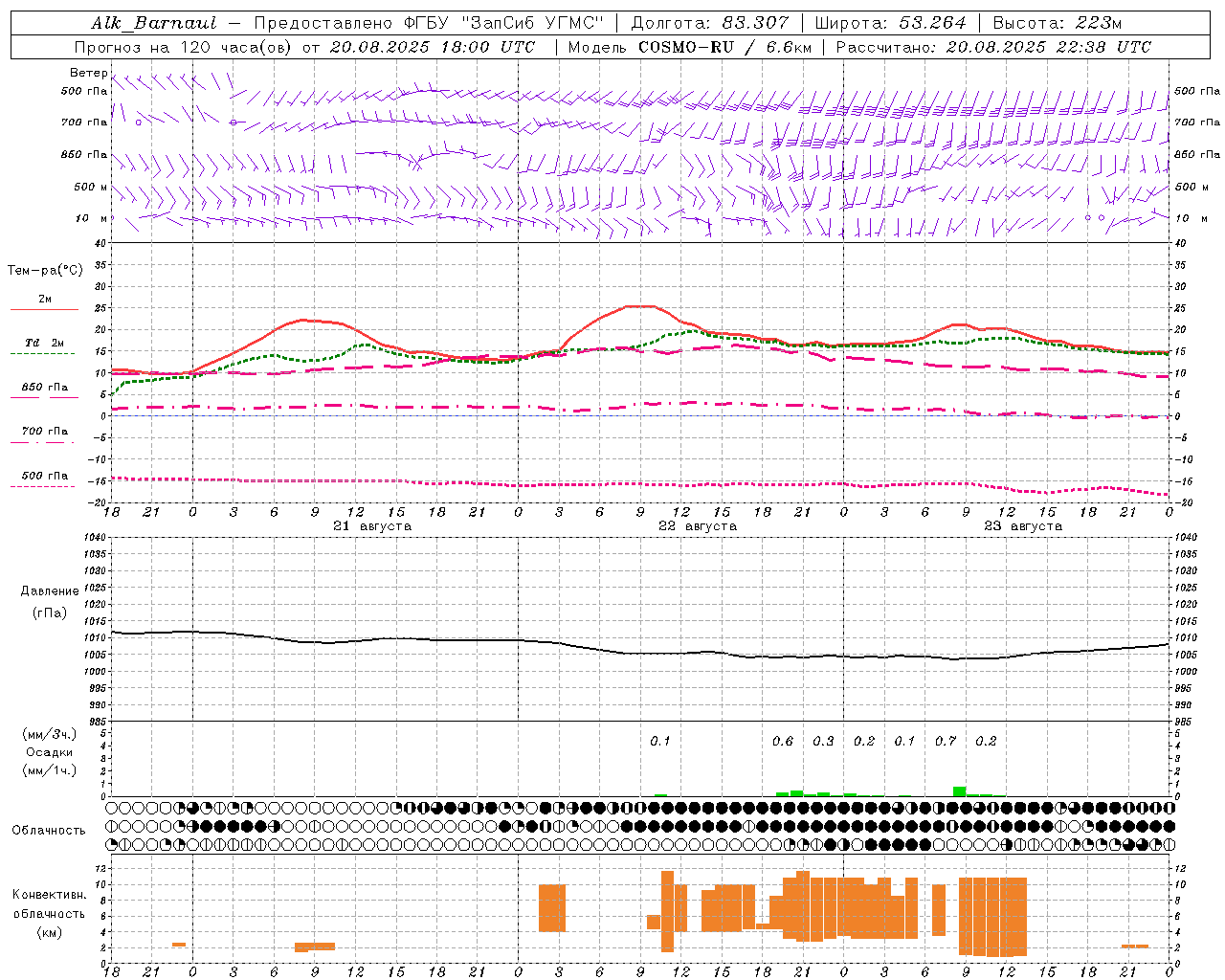Click the '0.6' precipitation amount value
This screenshot has height=980, width=1225.
click(783, 742)
